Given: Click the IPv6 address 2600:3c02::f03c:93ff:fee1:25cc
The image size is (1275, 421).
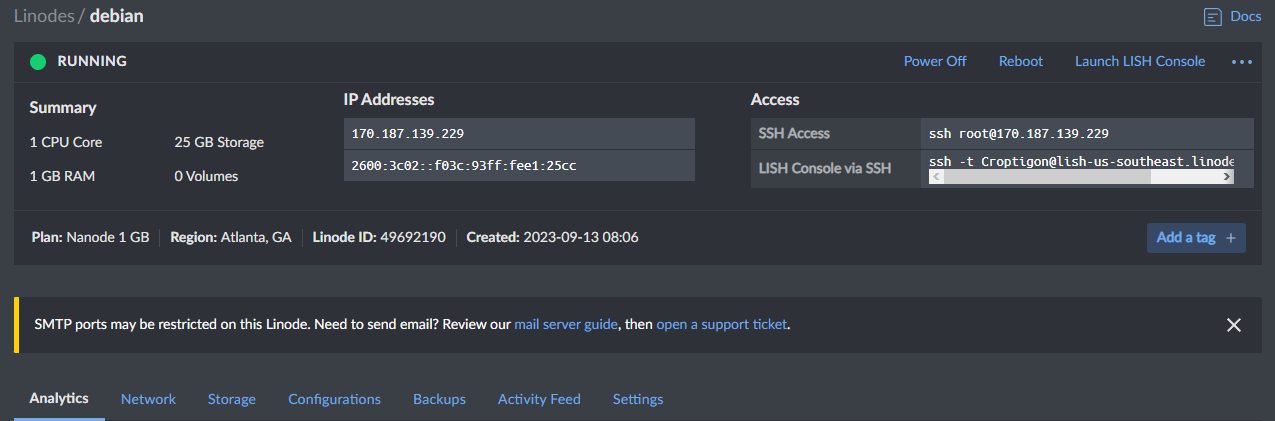Looking at the screenshot, I should 463,166.
